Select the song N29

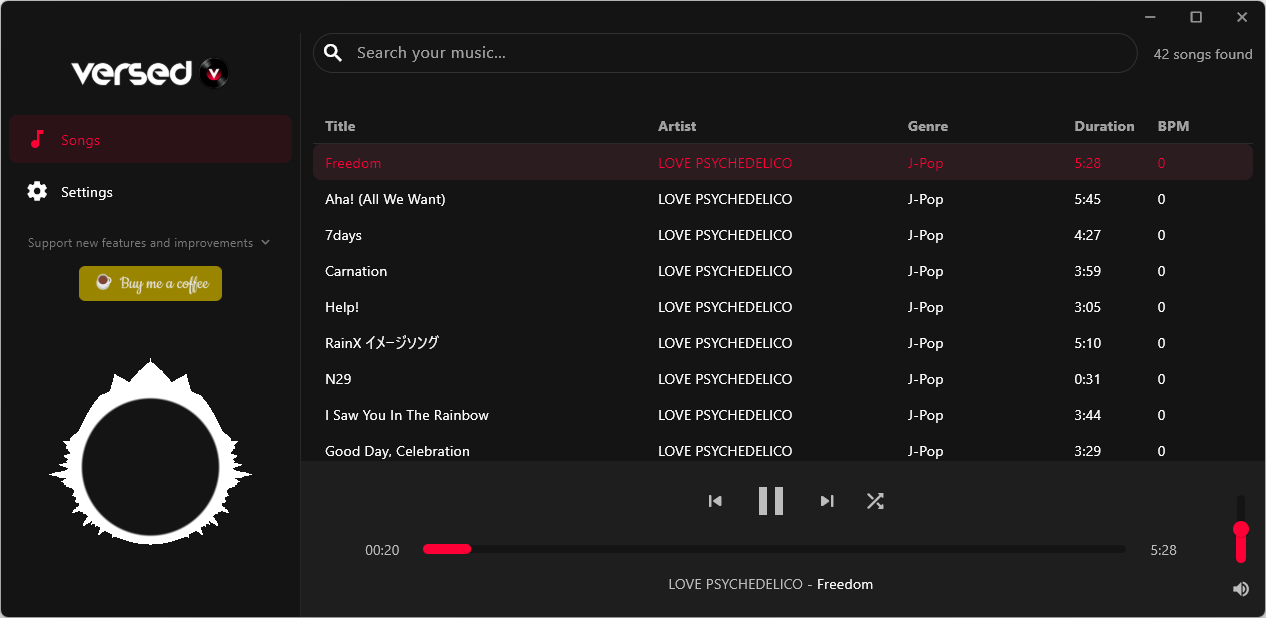click(x=782, y=379)
